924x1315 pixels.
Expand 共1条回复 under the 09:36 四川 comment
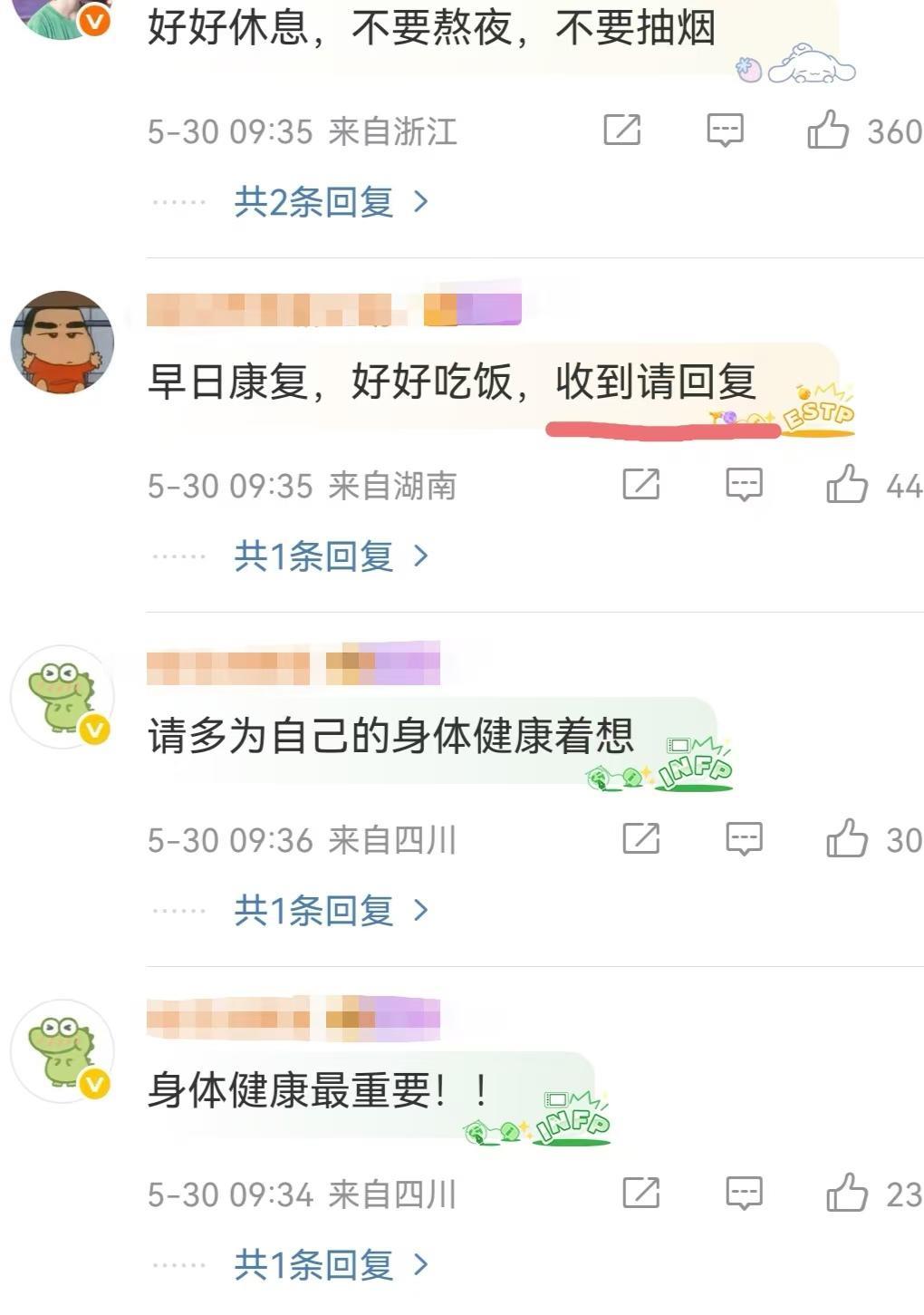(332, 910)
